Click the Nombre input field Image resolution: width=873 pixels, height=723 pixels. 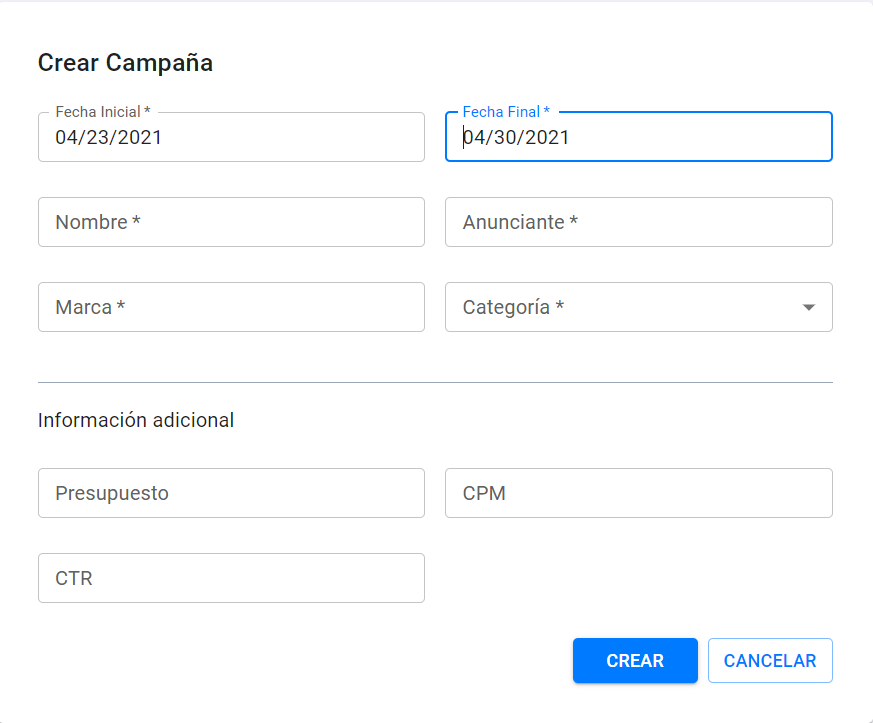231,222
